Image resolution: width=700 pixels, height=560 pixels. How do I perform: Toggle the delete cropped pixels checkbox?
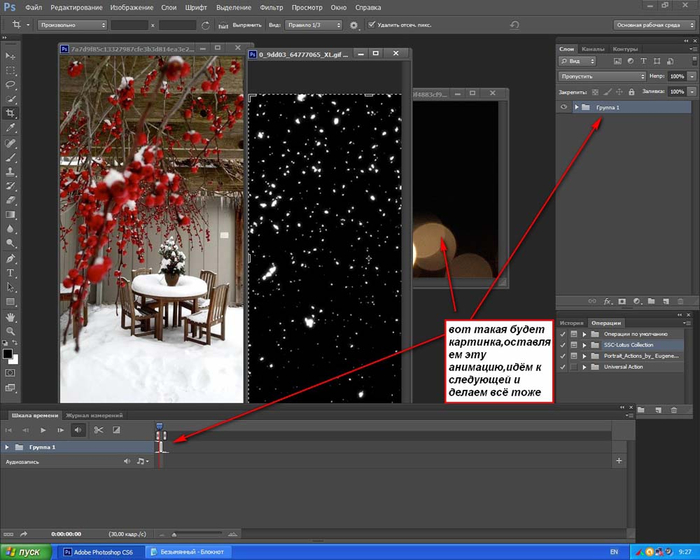point(371,25)
